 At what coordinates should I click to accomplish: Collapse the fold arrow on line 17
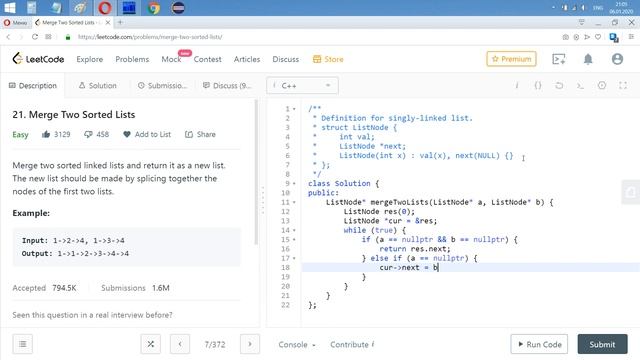(x=294, y=258)
